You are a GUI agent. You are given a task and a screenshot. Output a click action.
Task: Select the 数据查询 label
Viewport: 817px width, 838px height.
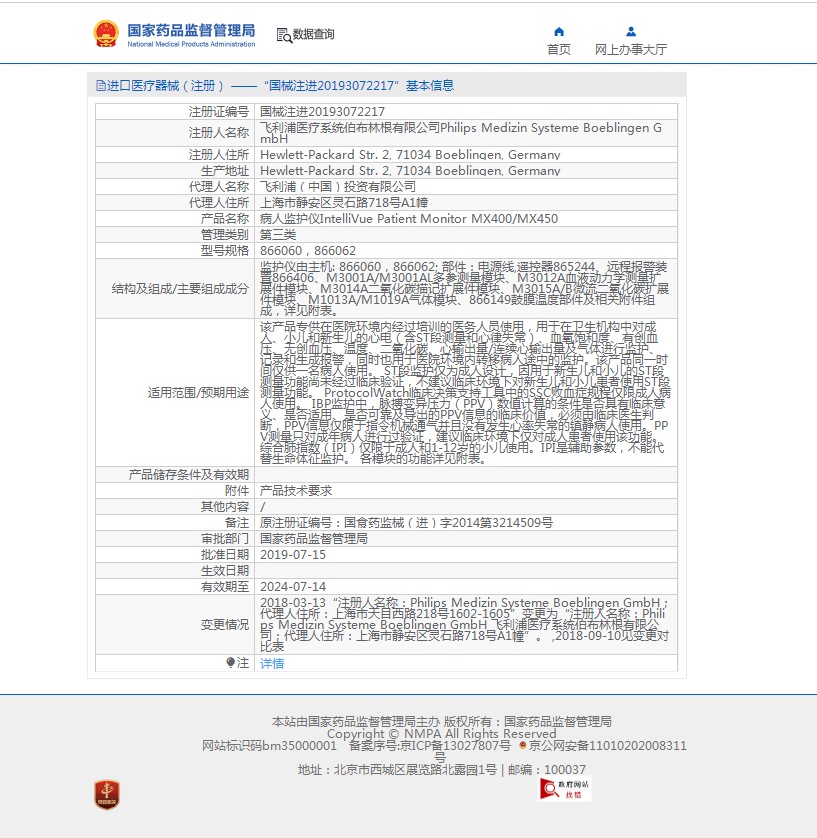314,34
